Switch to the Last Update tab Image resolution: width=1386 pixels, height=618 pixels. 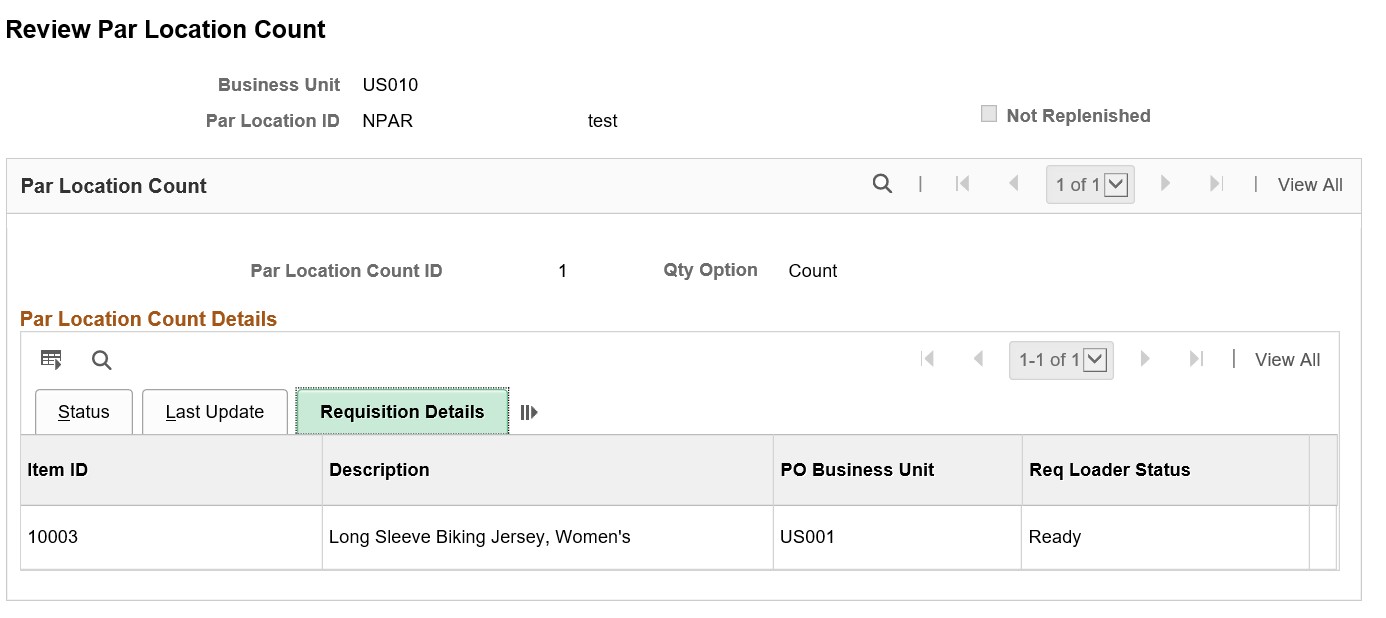point(215,412)
